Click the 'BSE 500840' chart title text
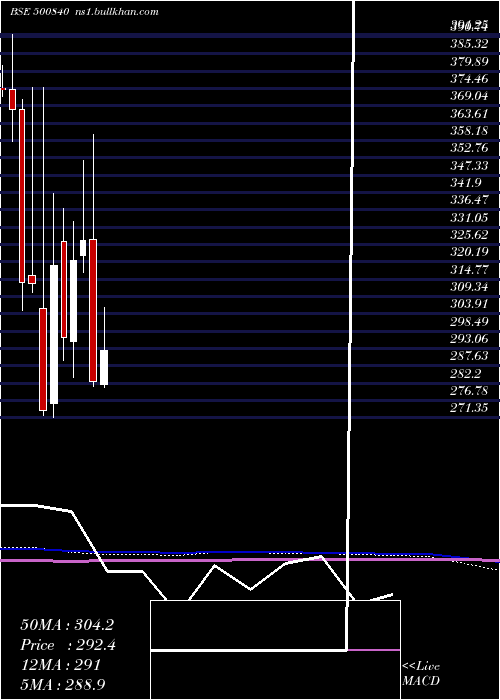 [x=39, y=12]
